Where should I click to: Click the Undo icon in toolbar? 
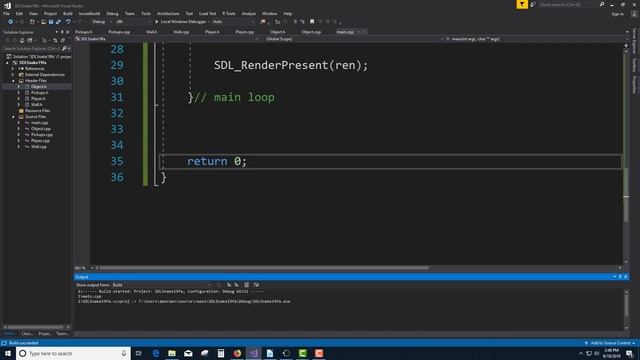click(68, 22)
